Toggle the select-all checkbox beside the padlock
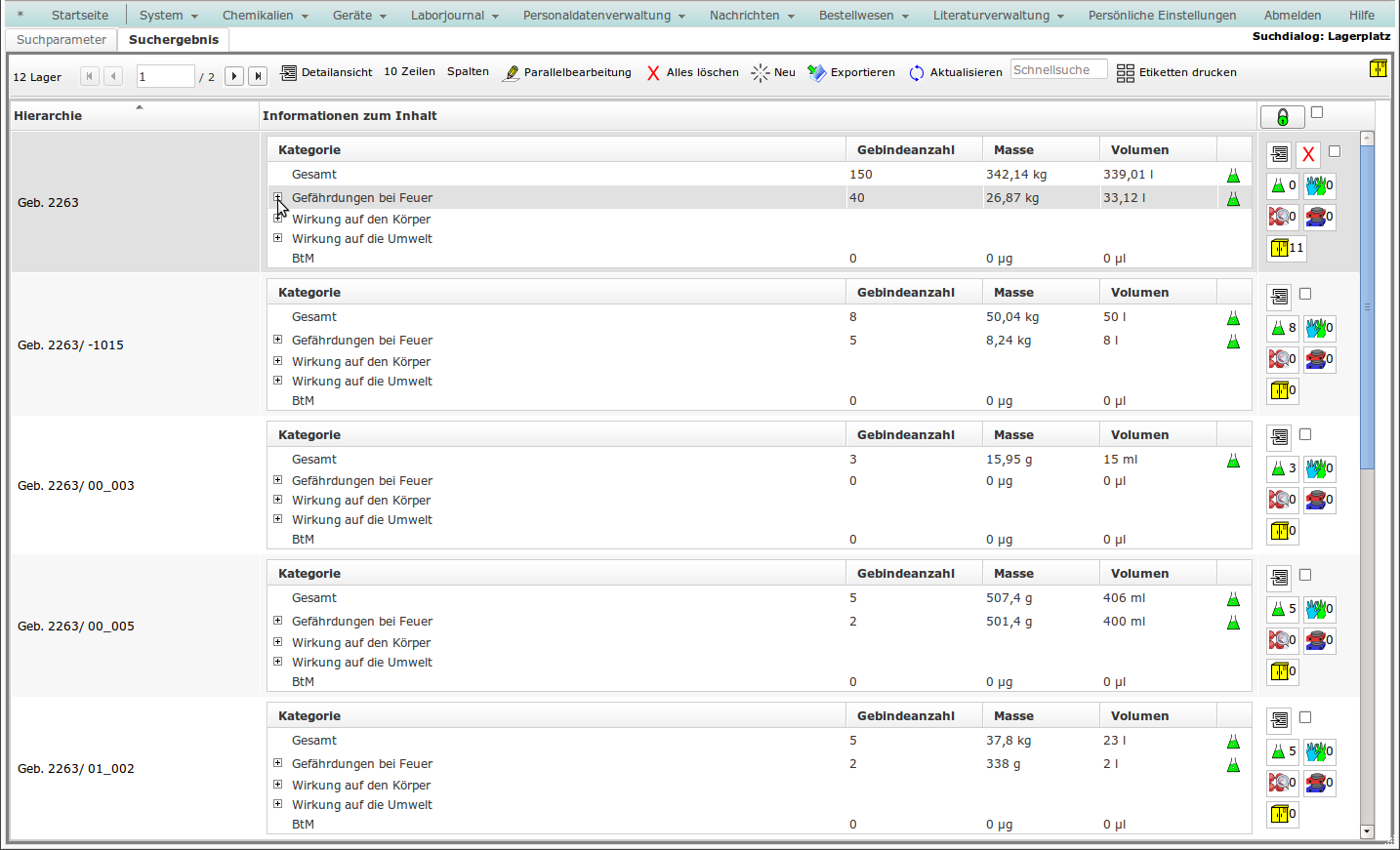Viewport: 1400px width, 850px height. point(1317,112)
